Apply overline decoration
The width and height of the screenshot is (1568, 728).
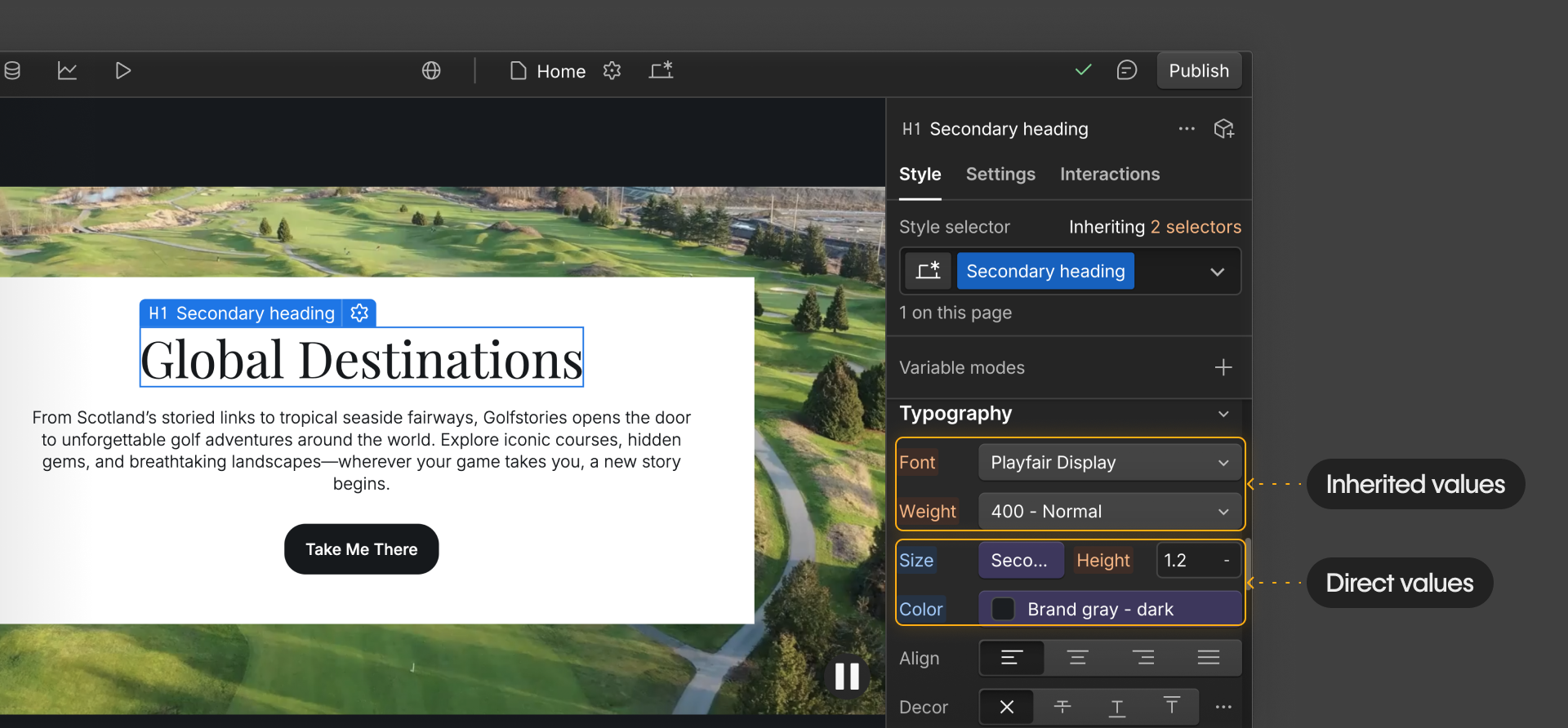(x=1172, y=707)
